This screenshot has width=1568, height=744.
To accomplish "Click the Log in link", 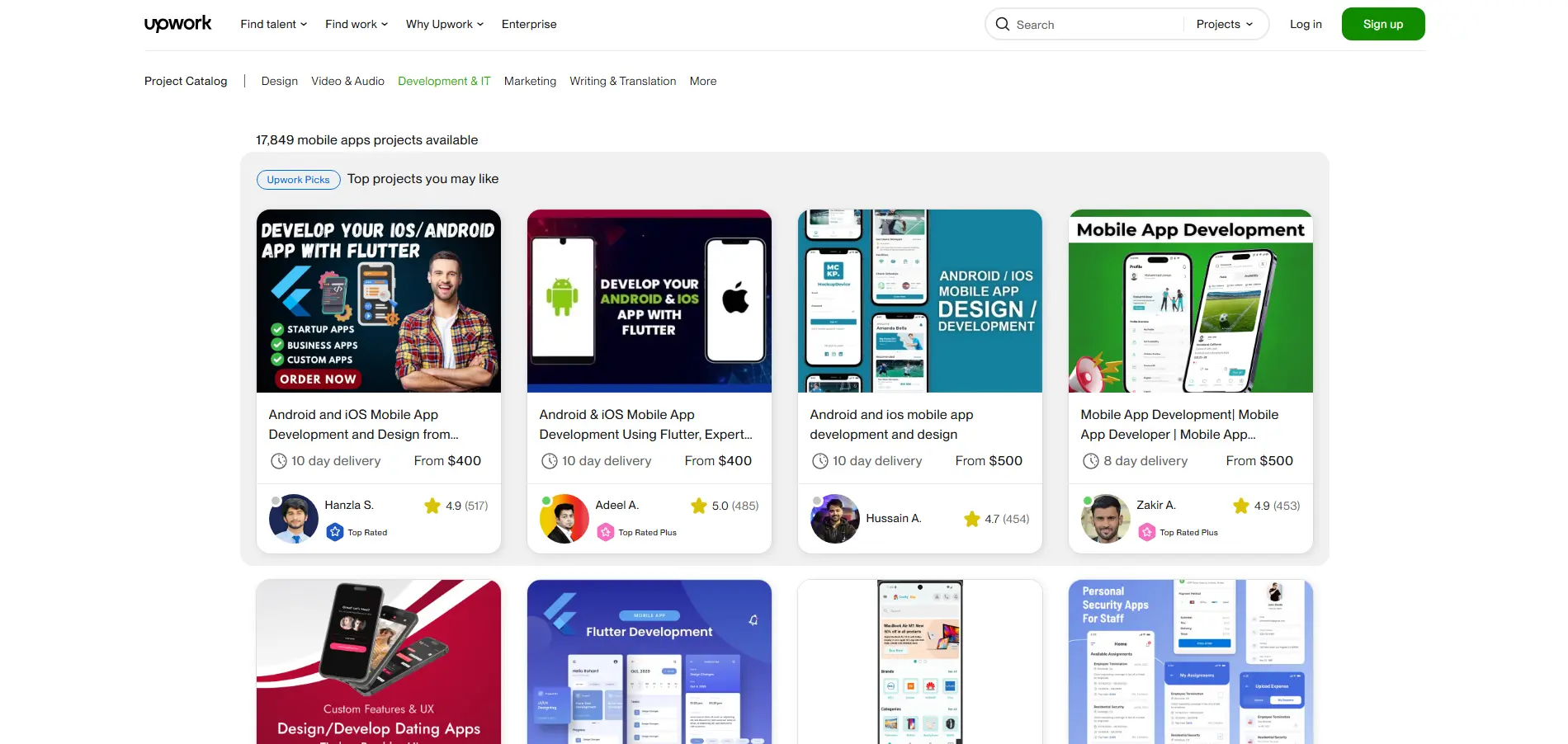I will [x=1305, y=24].
